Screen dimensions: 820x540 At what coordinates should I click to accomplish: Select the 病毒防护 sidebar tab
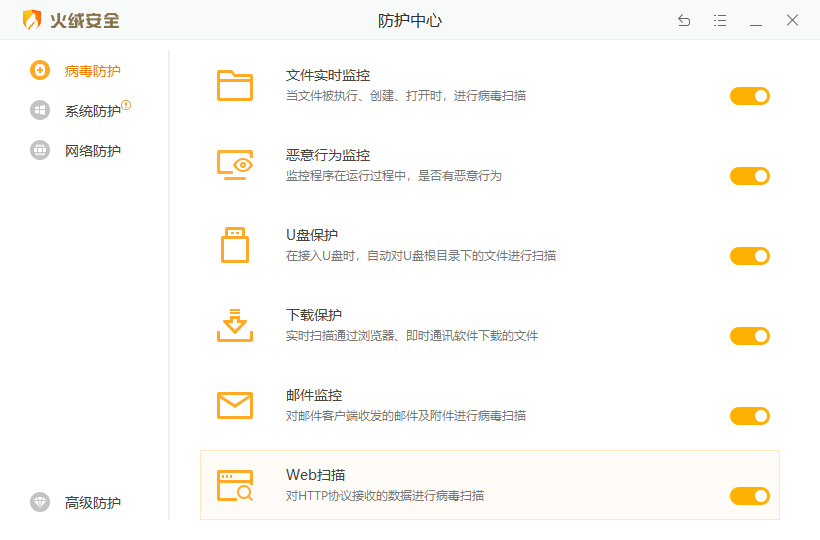[92, 71]
